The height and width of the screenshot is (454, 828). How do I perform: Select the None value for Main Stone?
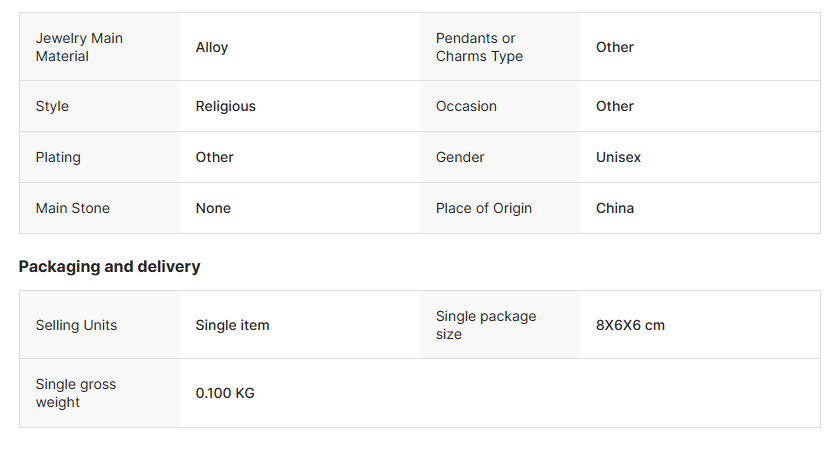tap(213, 208)
